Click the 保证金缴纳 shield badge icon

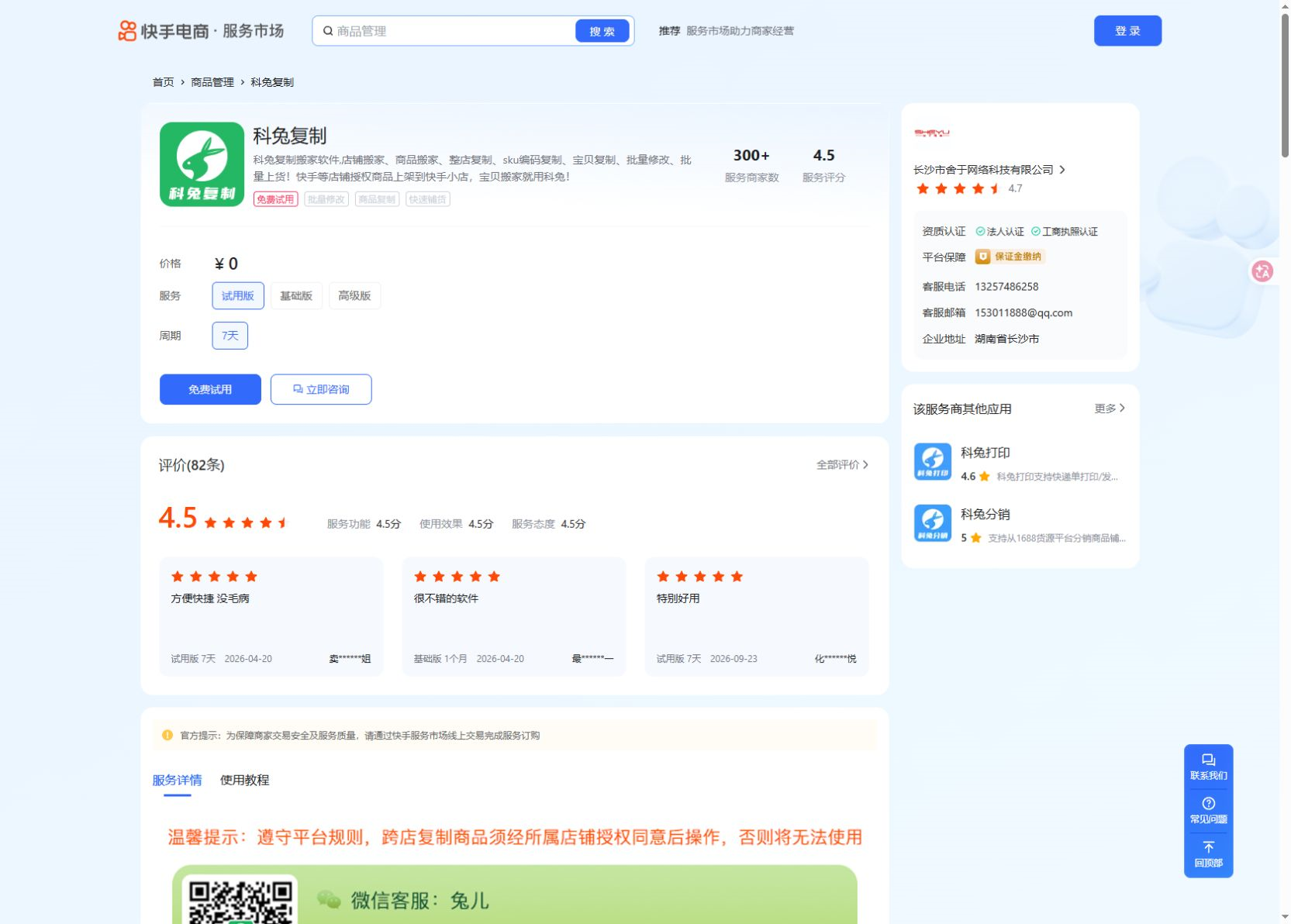pyautogui.click(x=982, y=257)
